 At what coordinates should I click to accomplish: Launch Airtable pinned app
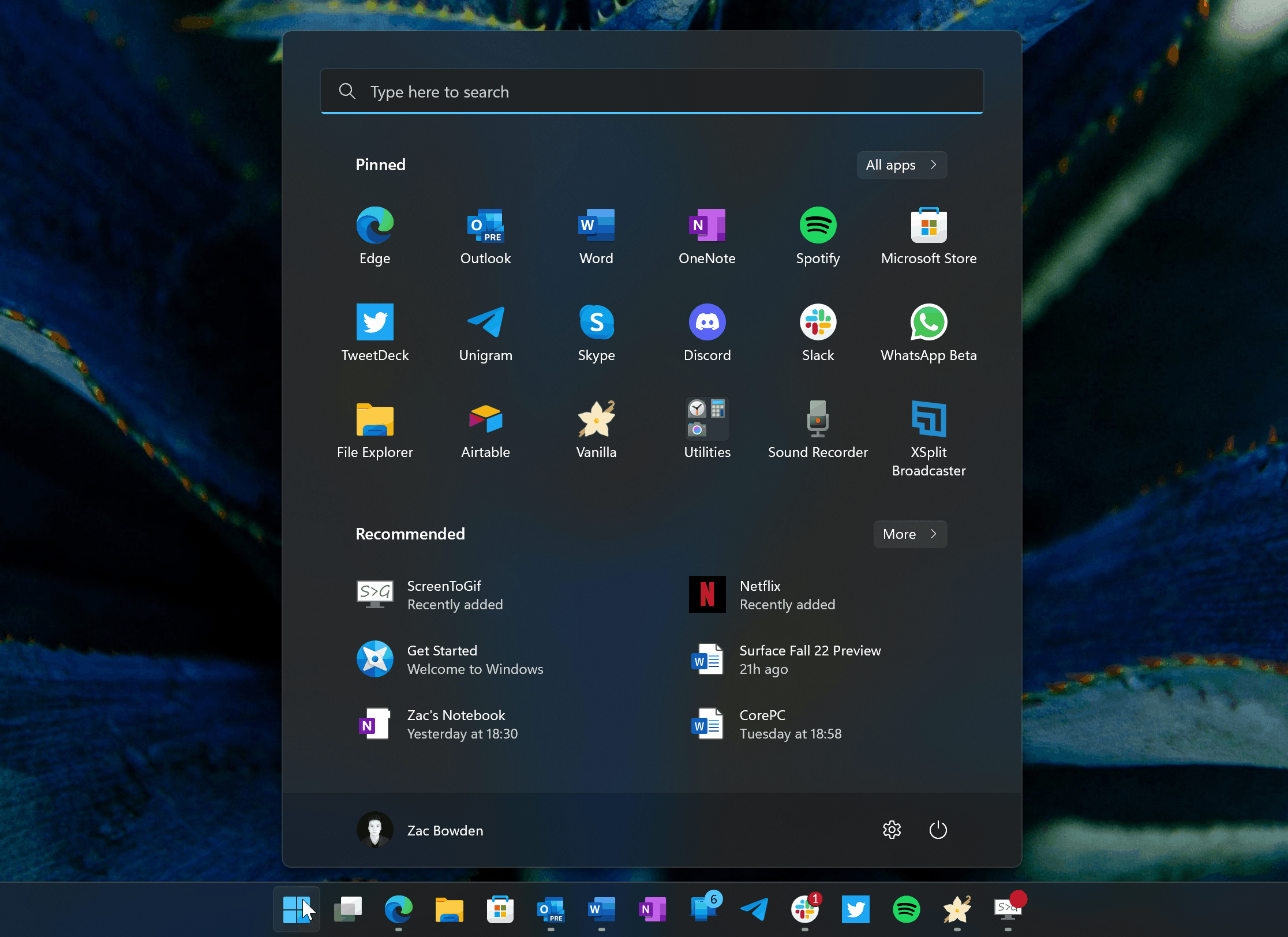486,430
